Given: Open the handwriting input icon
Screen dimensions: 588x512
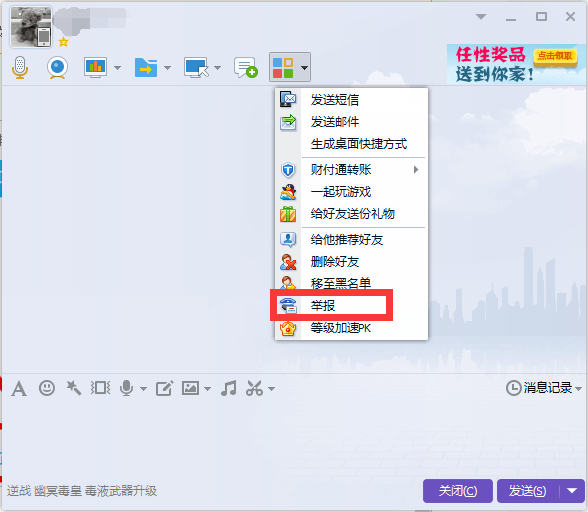Looking at the screenshot, I should 165,388.
